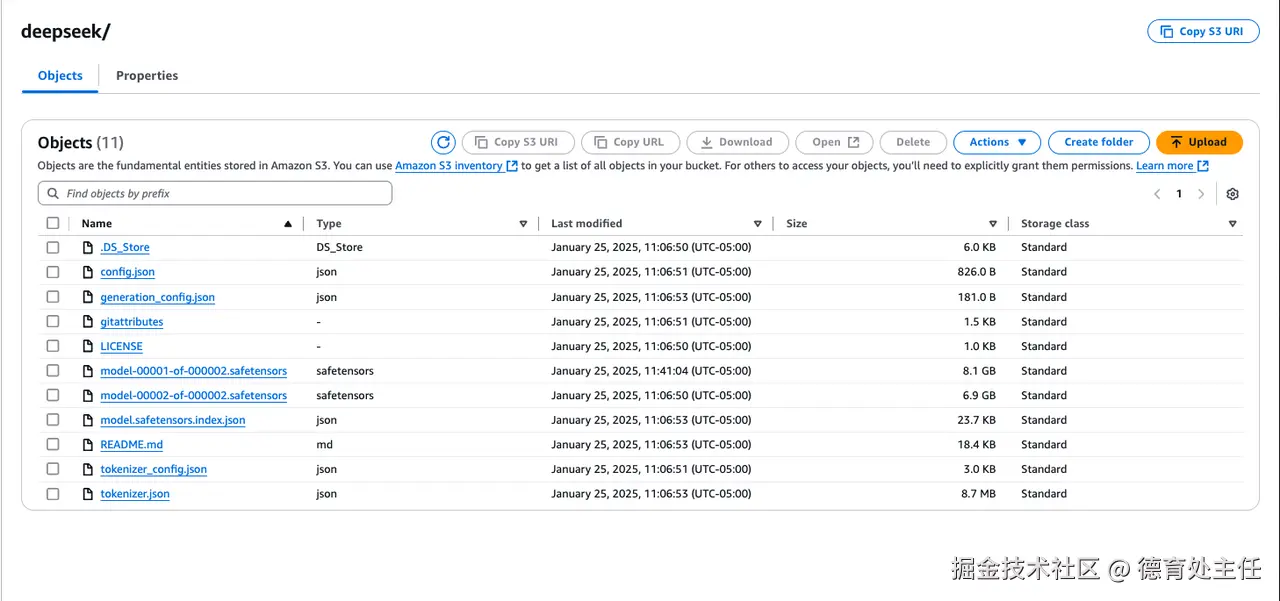Open the tokenizer.json object link

(x=135, y=494)
